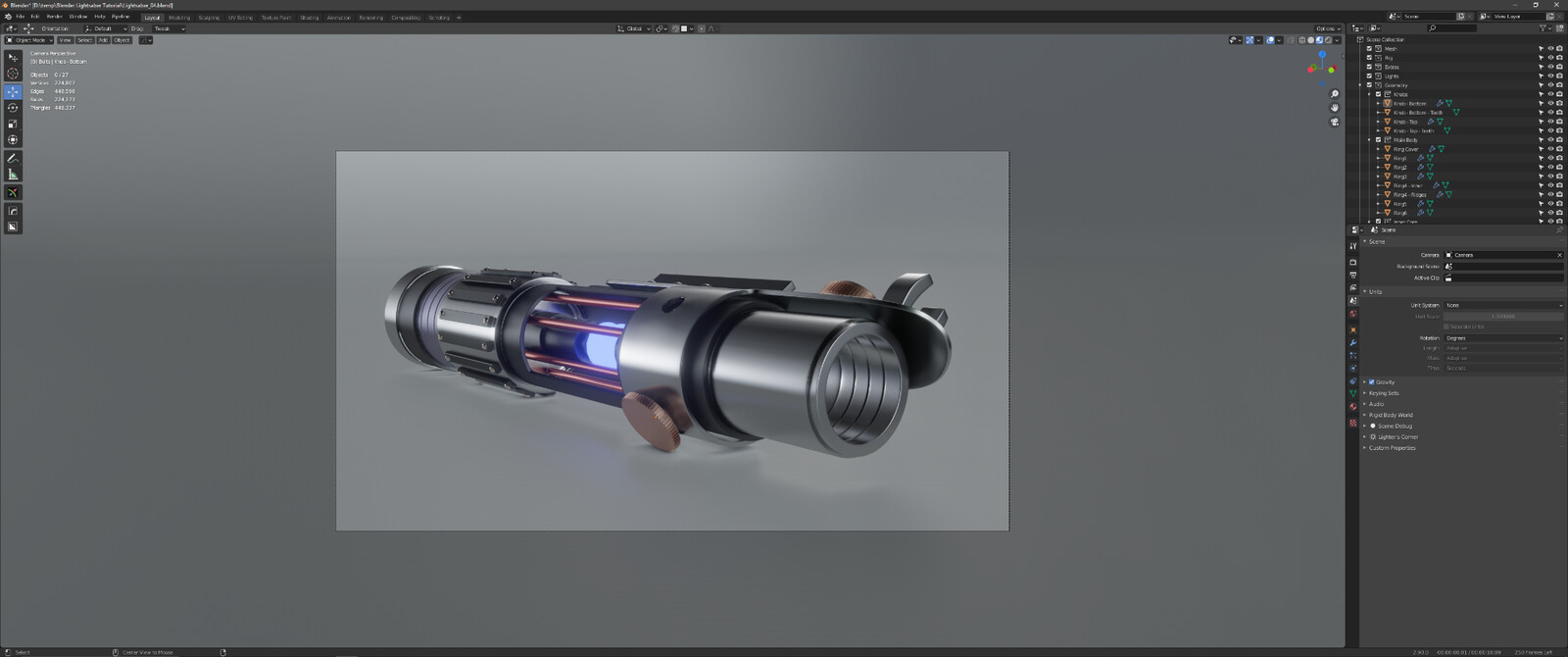Viewport: 1568px width, 657px height.
Task: Toggle the Extras collection checkbox
Action: (x=1369, y=67)
